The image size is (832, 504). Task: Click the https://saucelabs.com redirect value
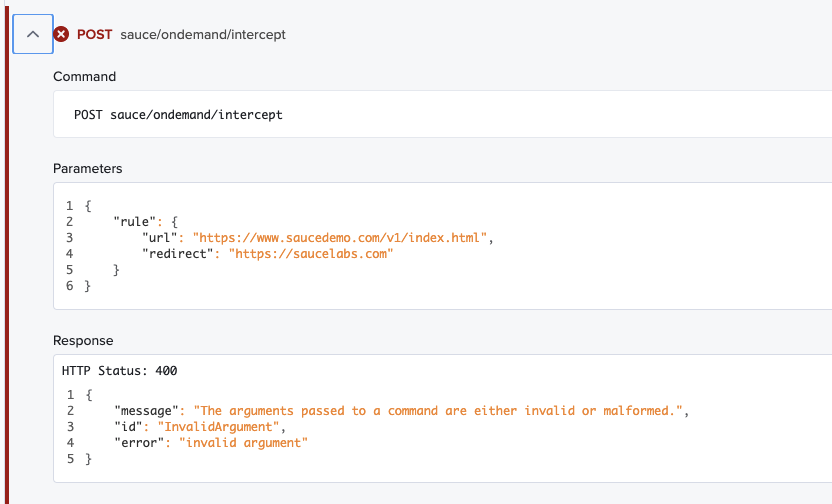311,254
